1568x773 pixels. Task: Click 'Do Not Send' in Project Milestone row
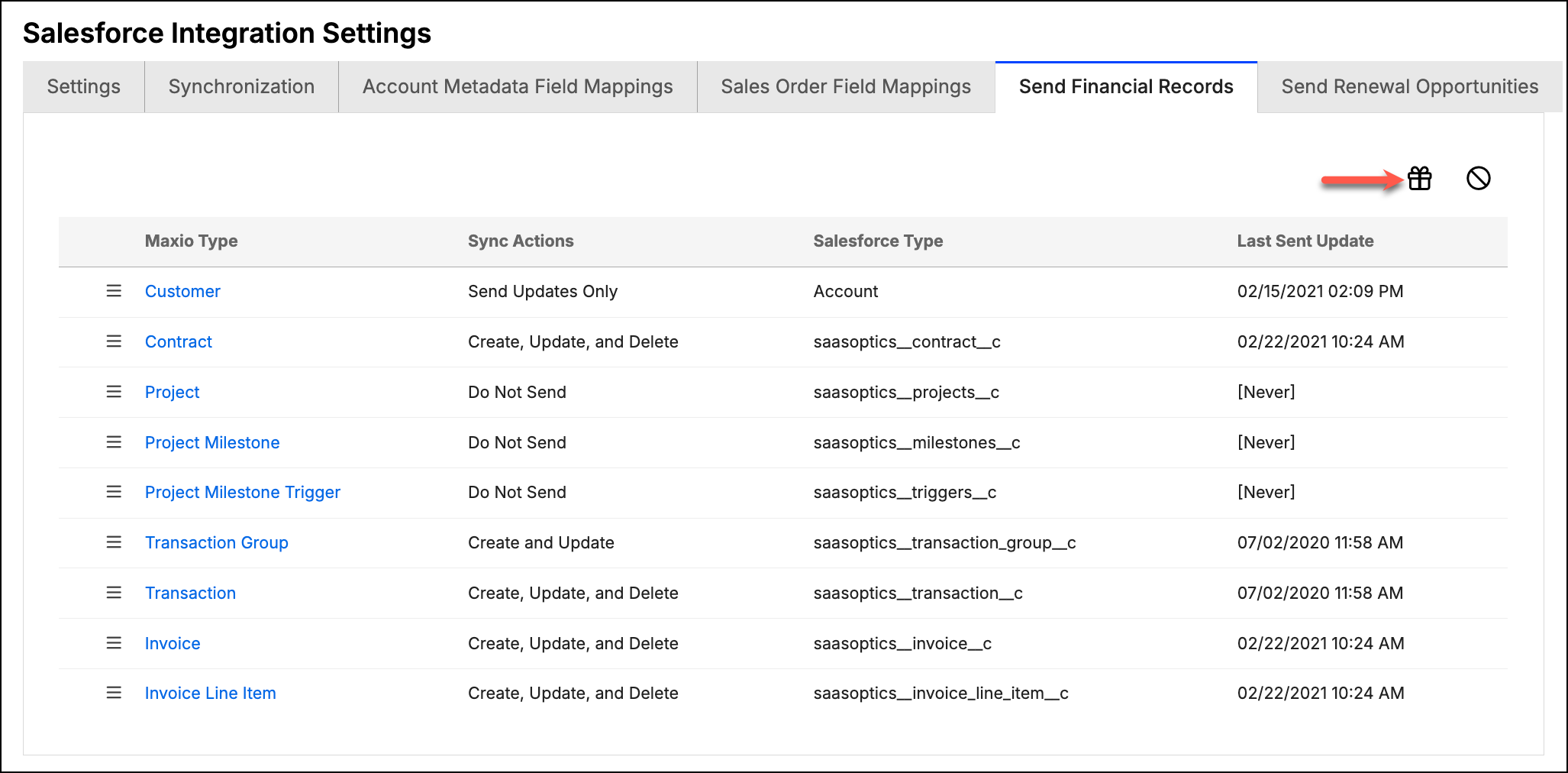(517, 442)
